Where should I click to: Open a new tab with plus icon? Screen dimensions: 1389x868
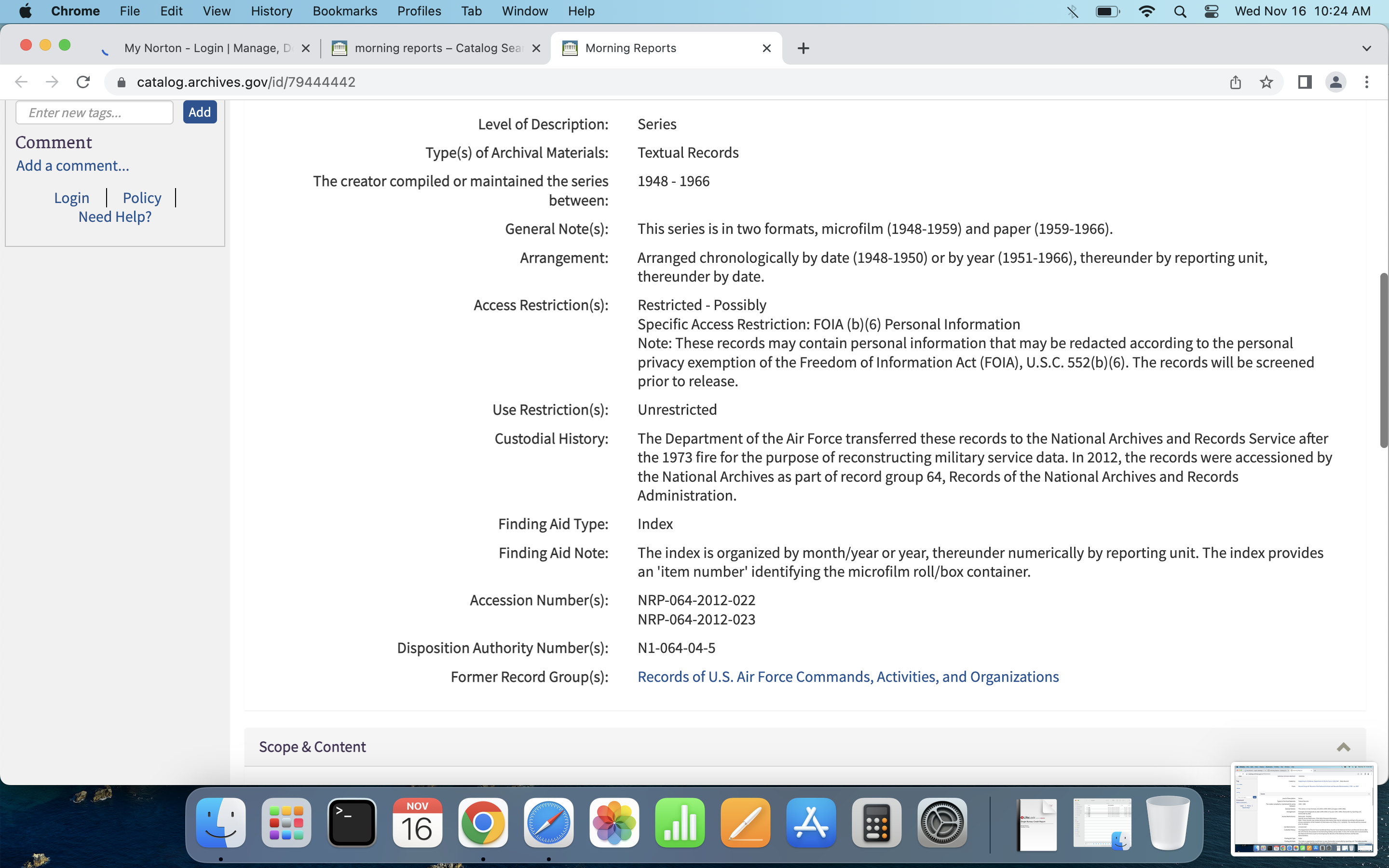803,48
